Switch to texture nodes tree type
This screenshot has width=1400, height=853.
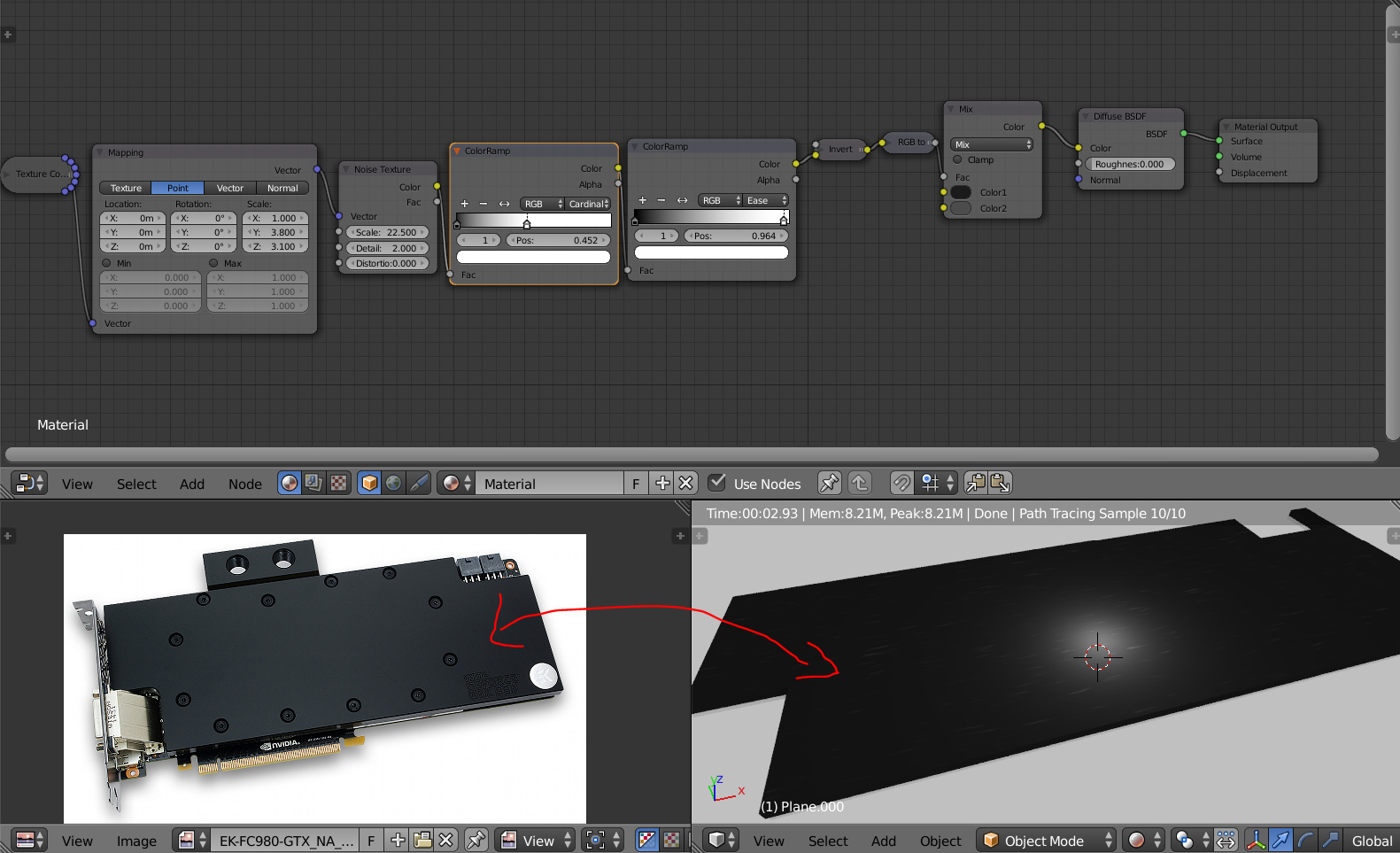click(338, 483)
